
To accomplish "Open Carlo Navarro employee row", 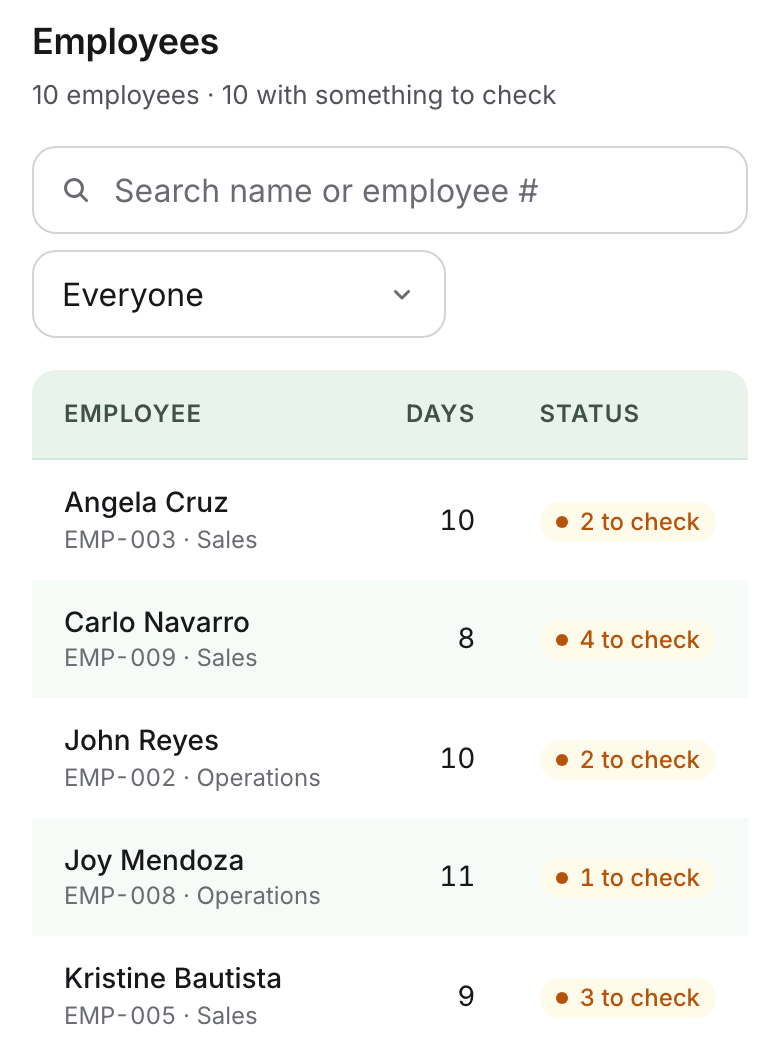I will click(x=390, y=639).
